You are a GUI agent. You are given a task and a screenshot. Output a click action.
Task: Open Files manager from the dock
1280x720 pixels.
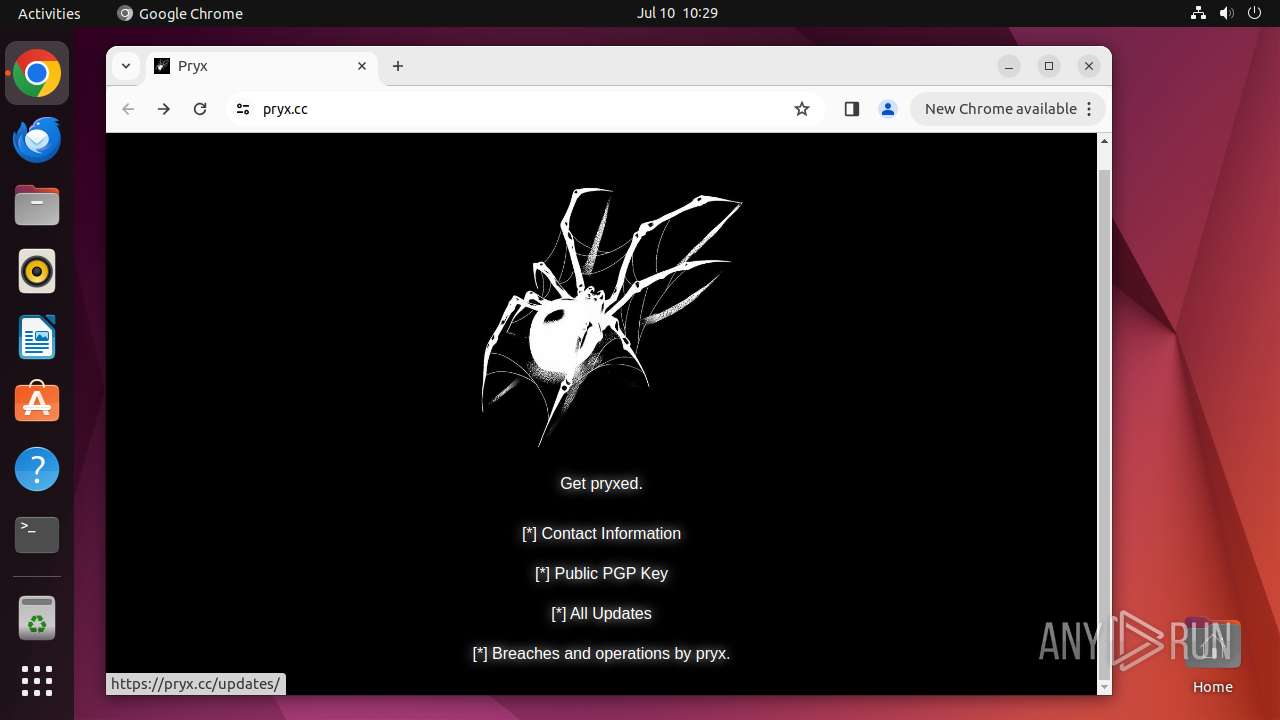37,206
